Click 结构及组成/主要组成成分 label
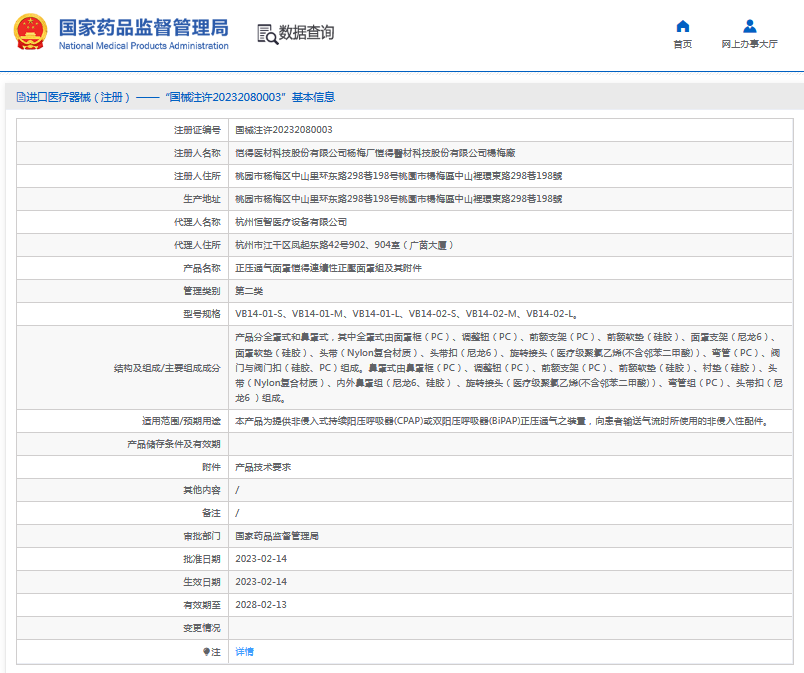The height and width of the screenshot is (673, 804). pos(167,368)
